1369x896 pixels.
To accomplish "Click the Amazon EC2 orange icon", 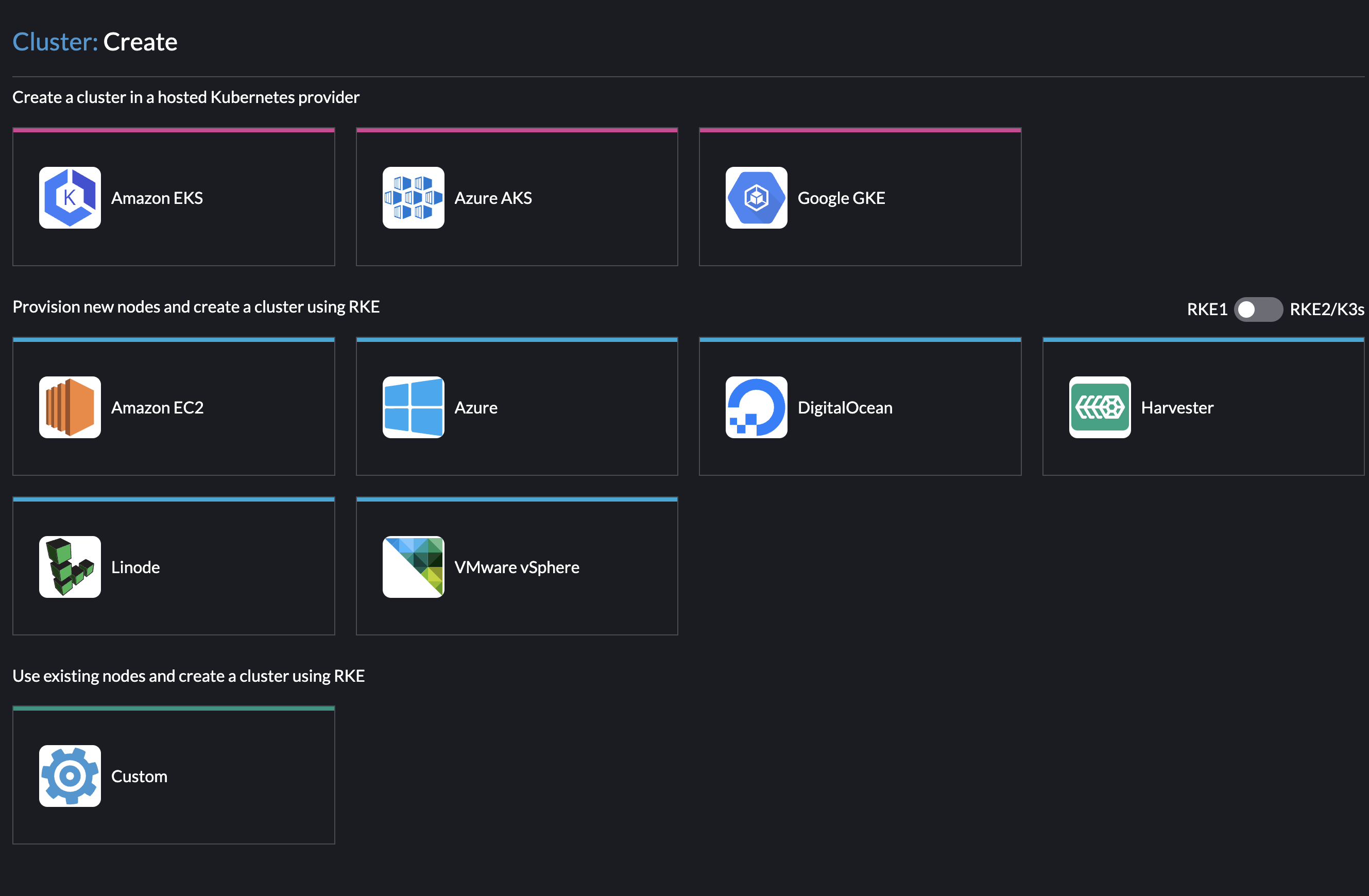I will coord(70,407).
